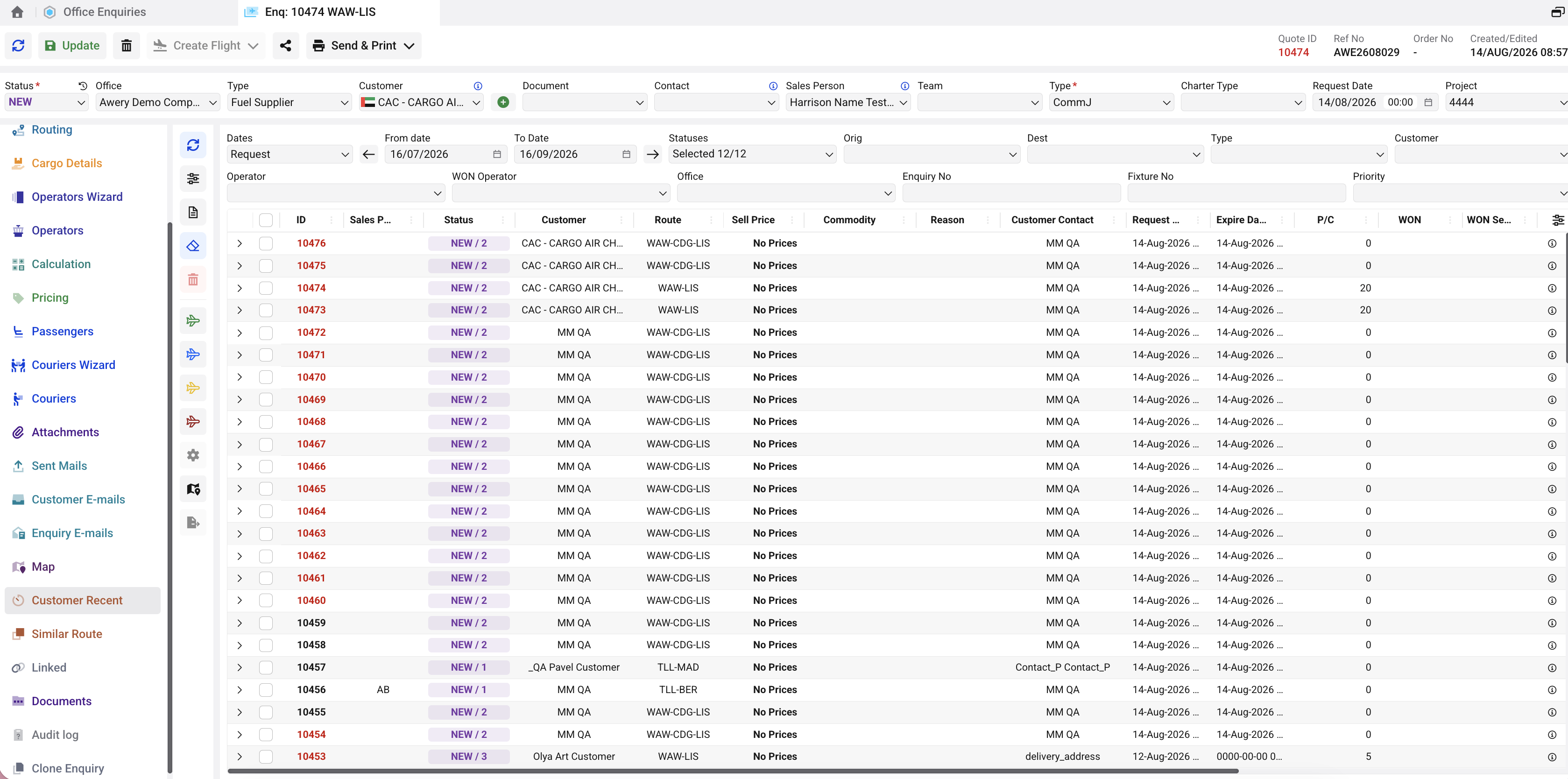
Task: Open Audit log in sidebar
Action: pyautogui.click(x=55, y=735)
